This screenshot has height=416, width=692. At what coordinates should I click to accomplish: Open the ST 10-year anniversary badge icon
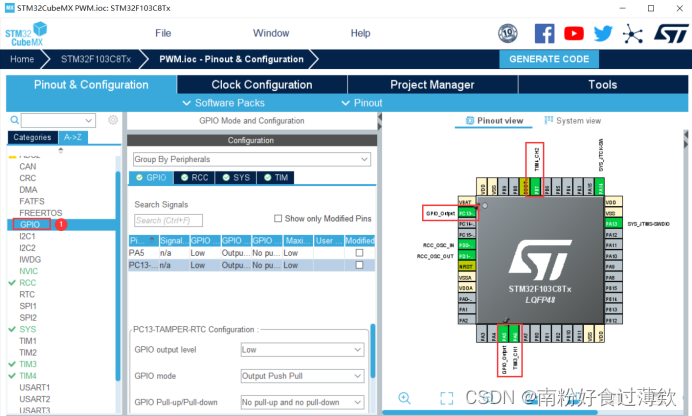tap(508, 33)
